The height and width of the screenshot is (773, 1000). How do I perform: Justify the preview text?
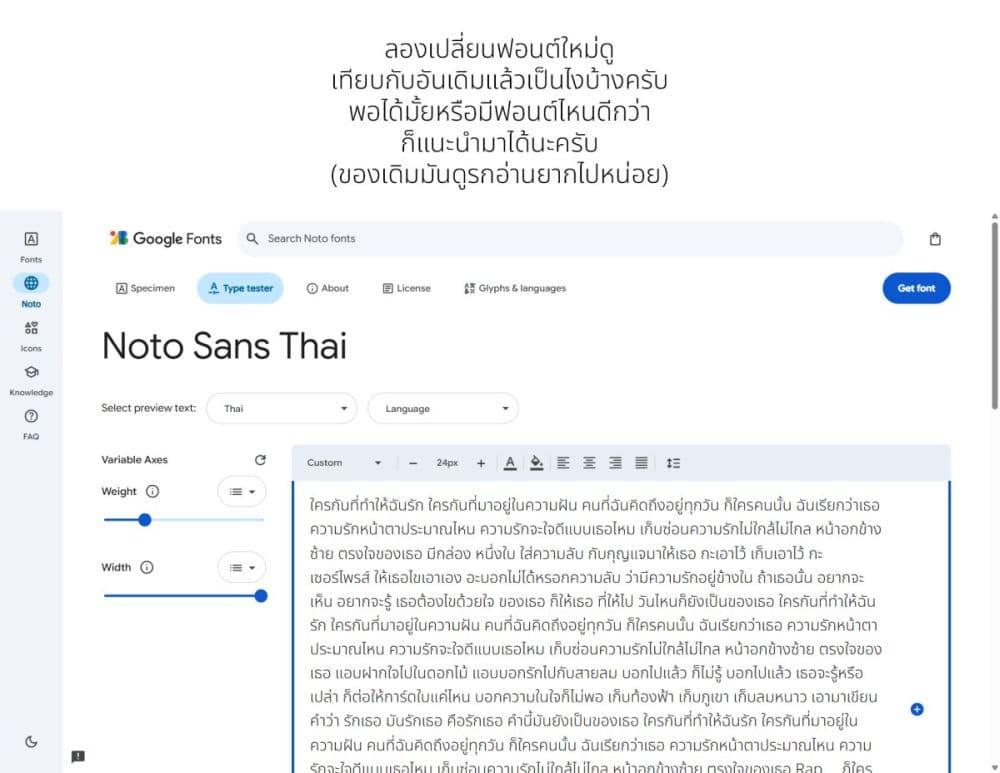coord(641,463)
